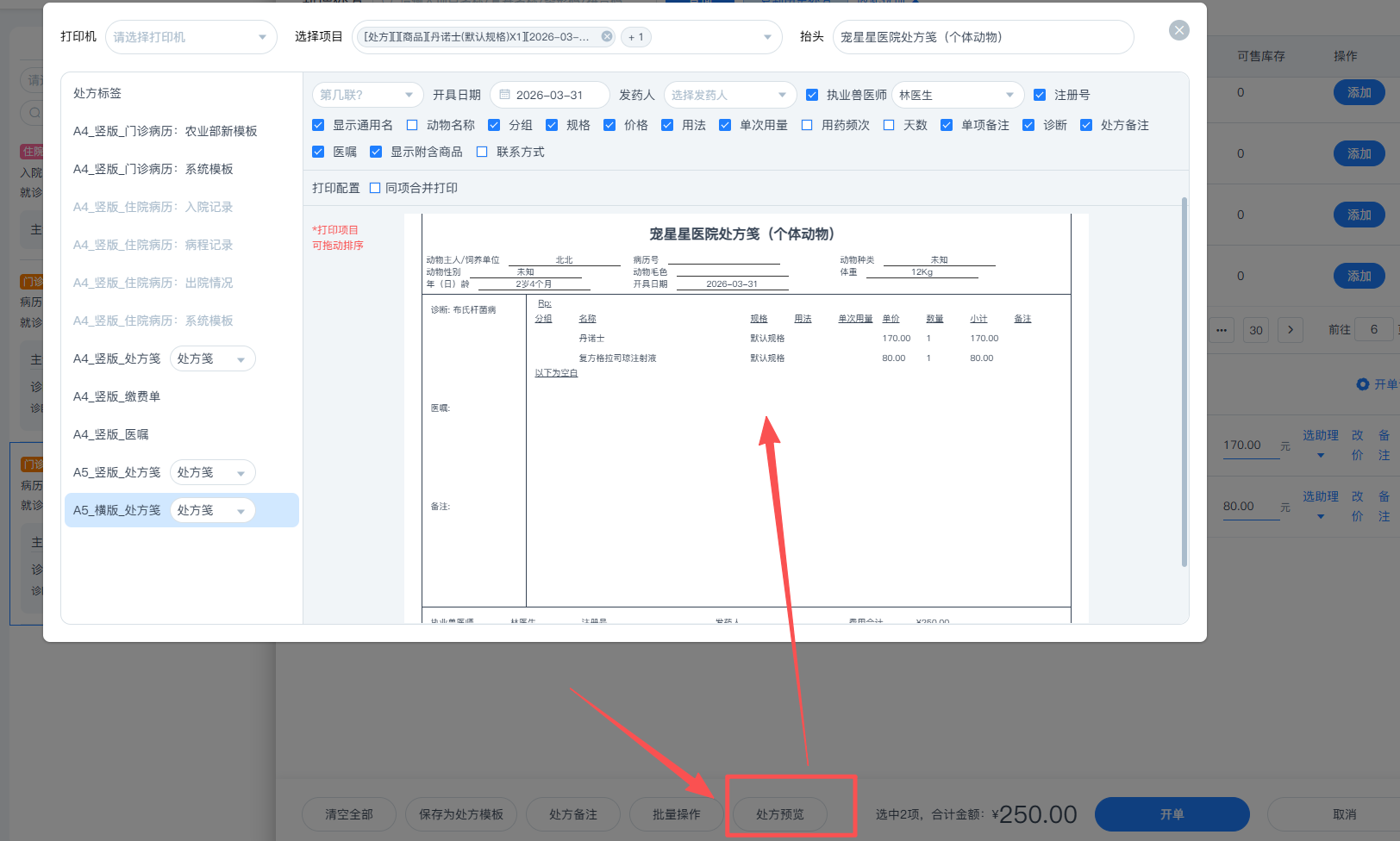Select the A4_竖版_缴费单 template
The width and height of the screenshot is (1400, 841).
point(117,396)
